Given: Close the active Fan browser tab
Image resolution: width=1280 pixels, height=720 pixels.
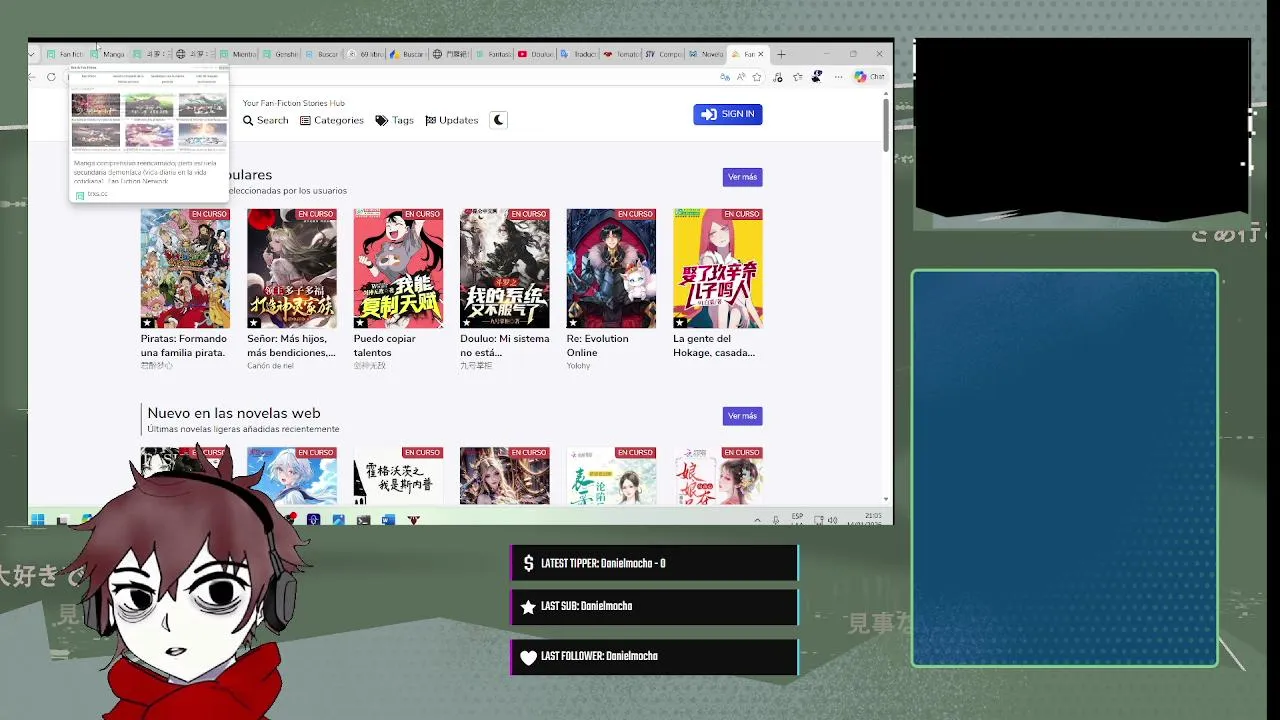Looking at the screenshot, I should point(761,54).
